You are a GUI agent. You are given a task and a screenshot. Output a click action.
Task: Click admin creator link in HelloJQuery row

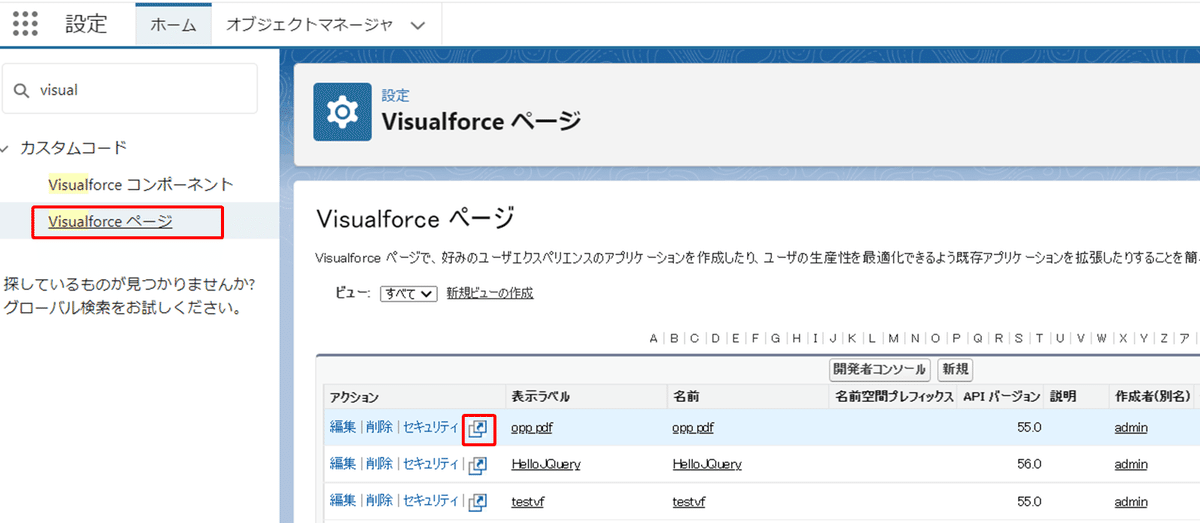coord(1131,464)
